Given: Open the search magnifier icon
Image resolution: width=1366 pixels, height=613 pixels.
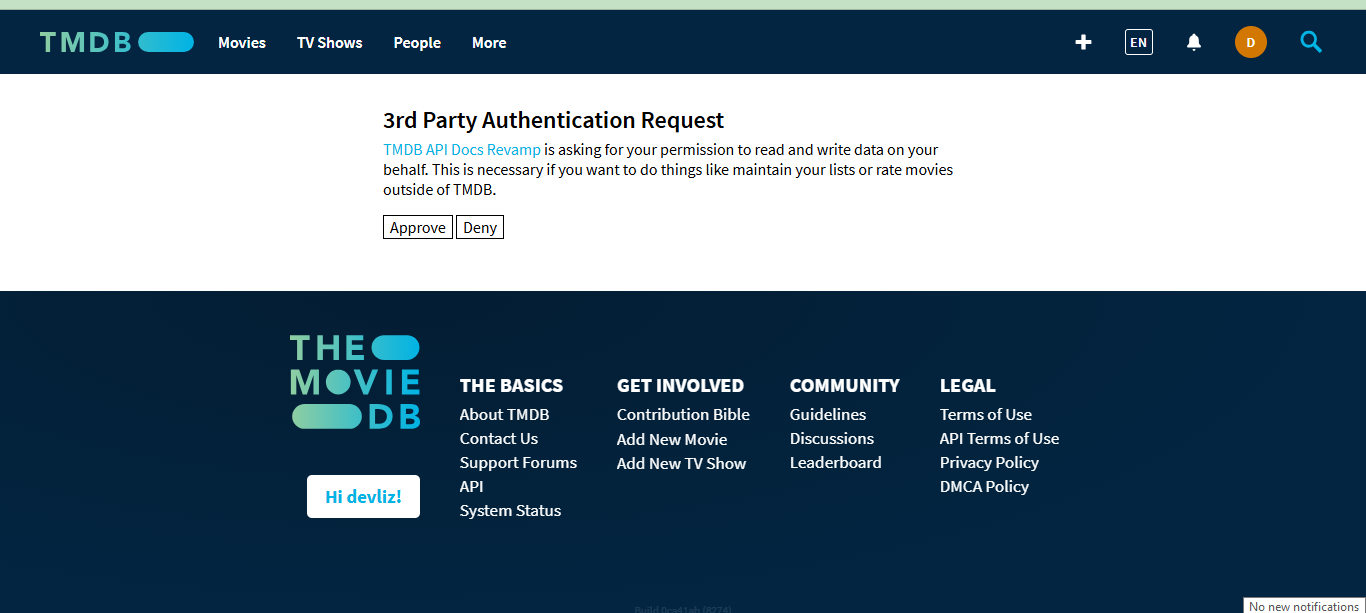Looking at the screenshot, I should pyautogui.click(x=1311, y=42).
